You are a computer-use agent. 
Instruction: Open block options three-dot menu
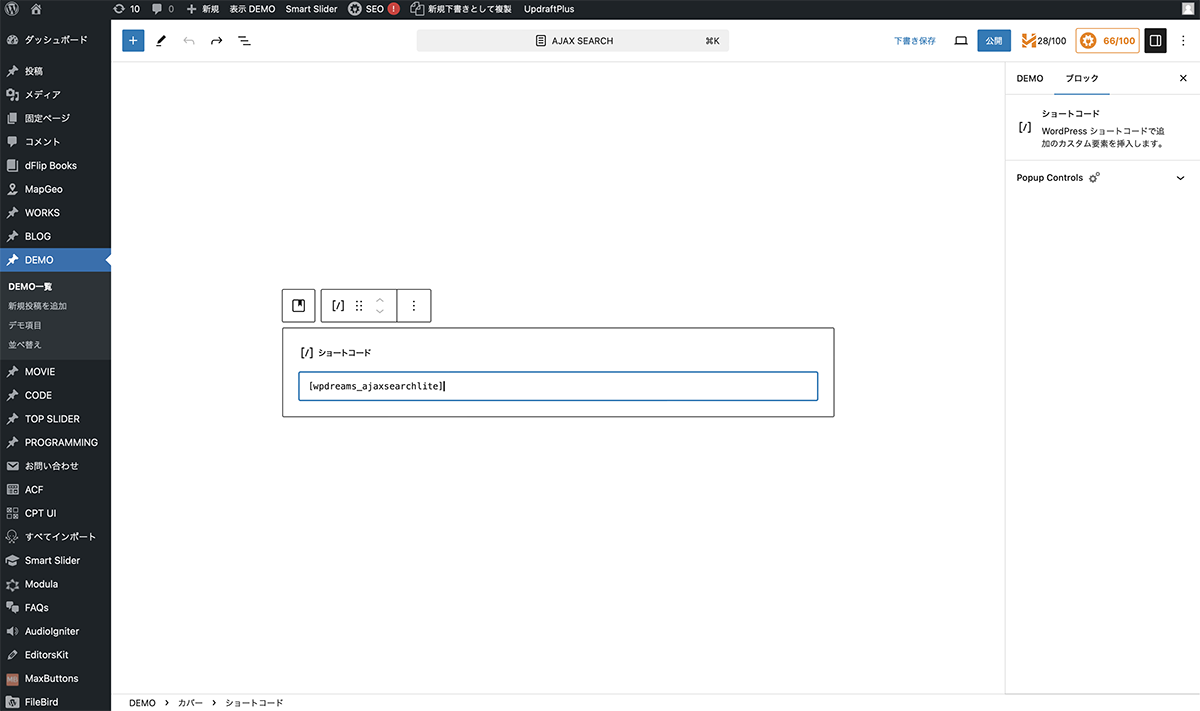414,306
